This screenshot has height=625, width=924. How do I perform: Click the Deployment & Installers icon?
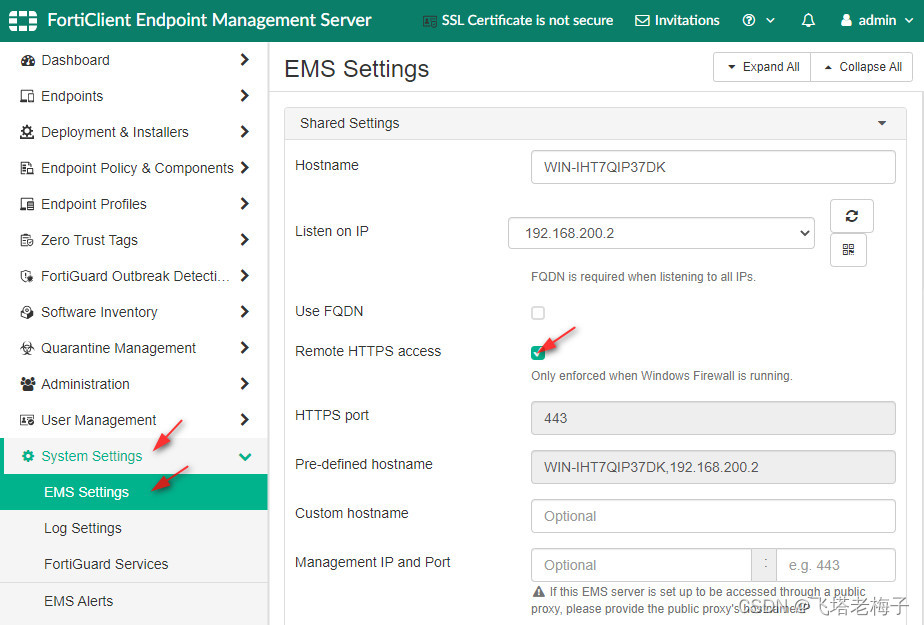click(27, 132)
